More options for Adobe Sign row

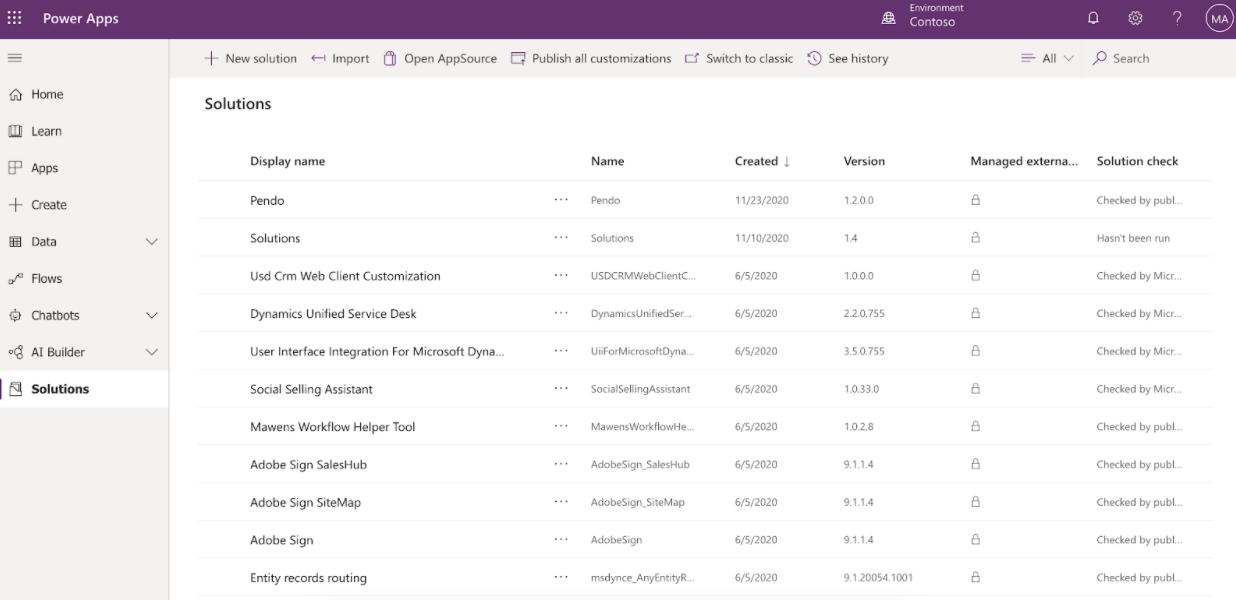561,539
